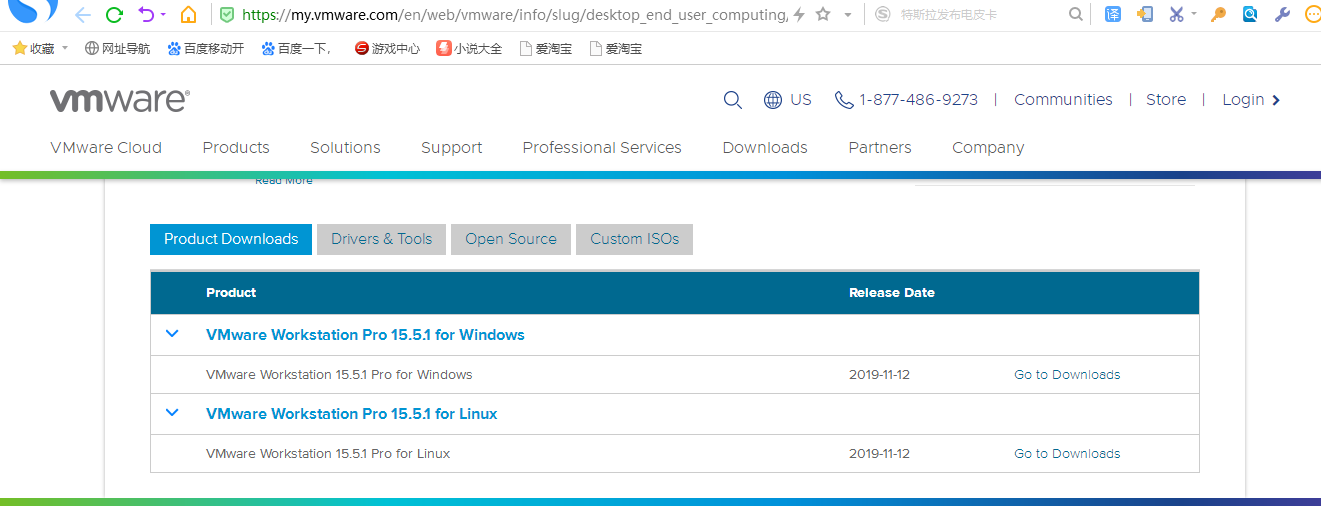Click VMware Workstation Pro 15.5.1 for Windows heading
1321x512 pixels.
pos(365,335)
